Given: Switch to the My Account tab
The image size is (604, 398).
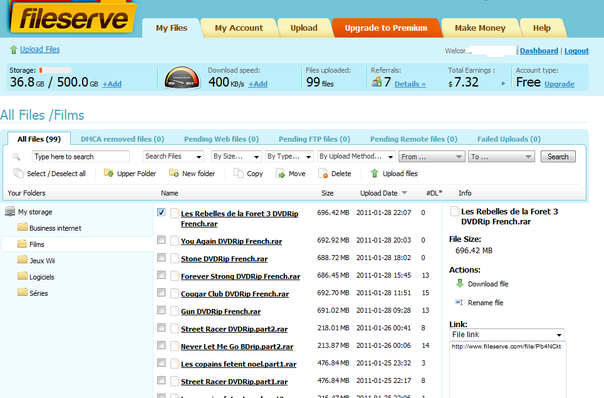Looking at the screenshot, I should click(x=239, y=28).
